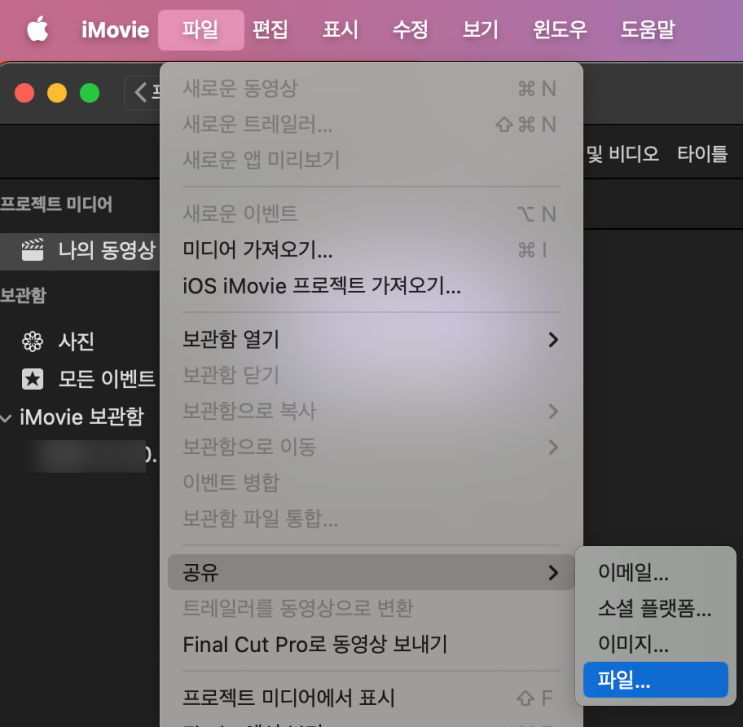Click the 공유 submenu item
The width and height of the screenshot is (743, 727).
click(x=371, y=572)
